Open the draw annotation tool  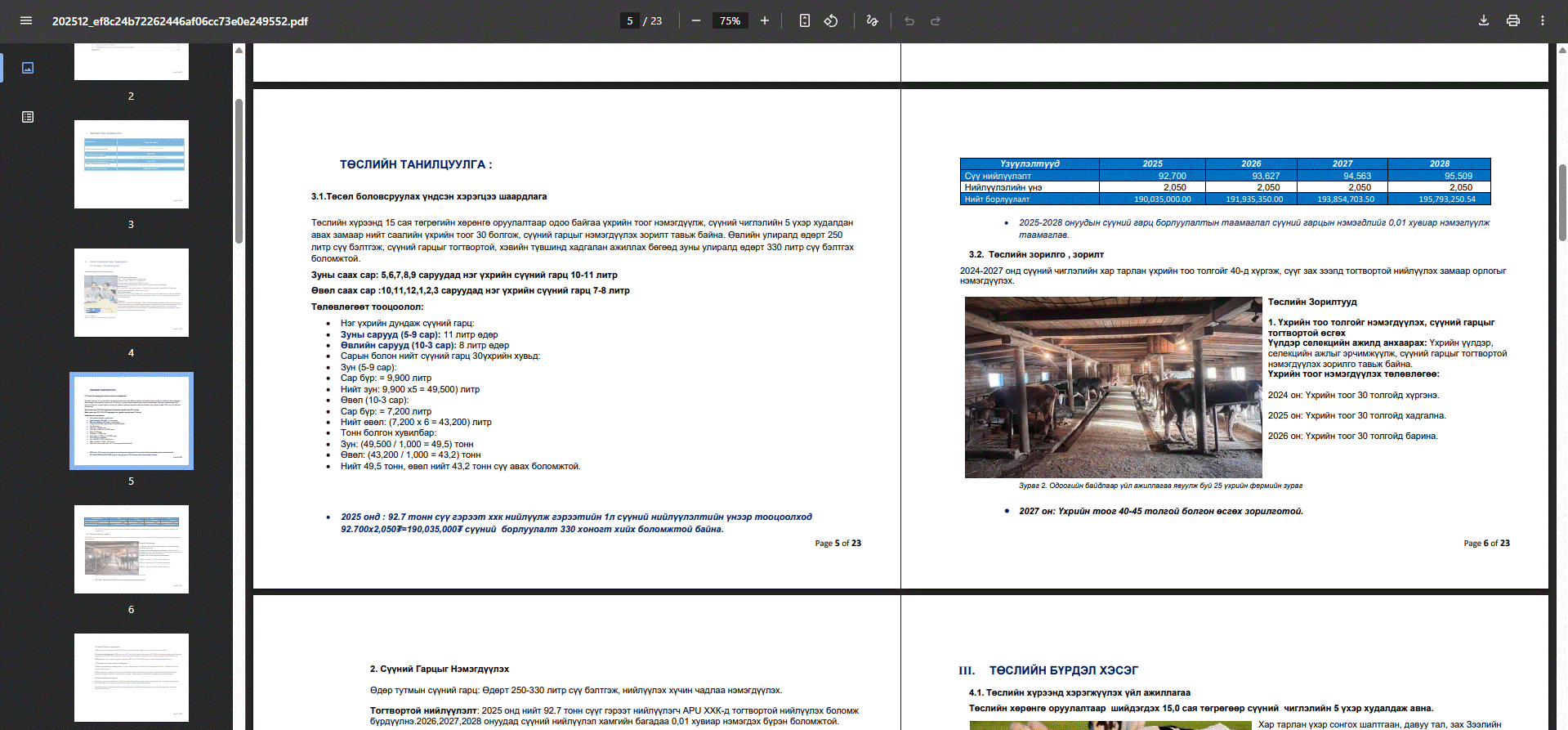point(872,20)
